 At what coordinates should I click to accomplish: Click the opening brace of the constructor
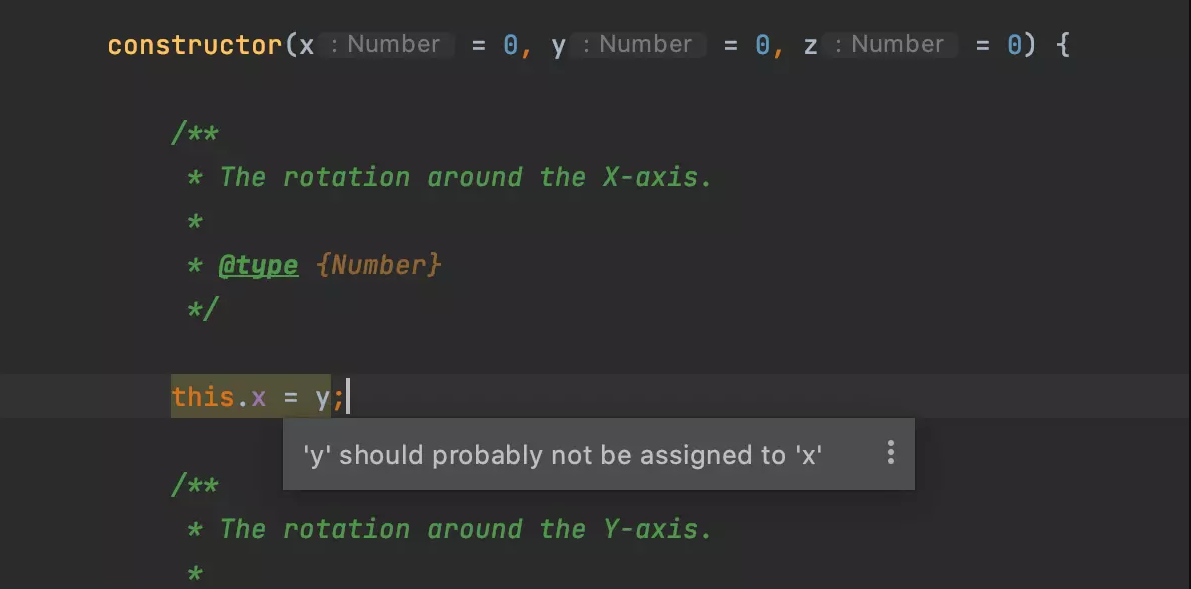coord(1063,44)
